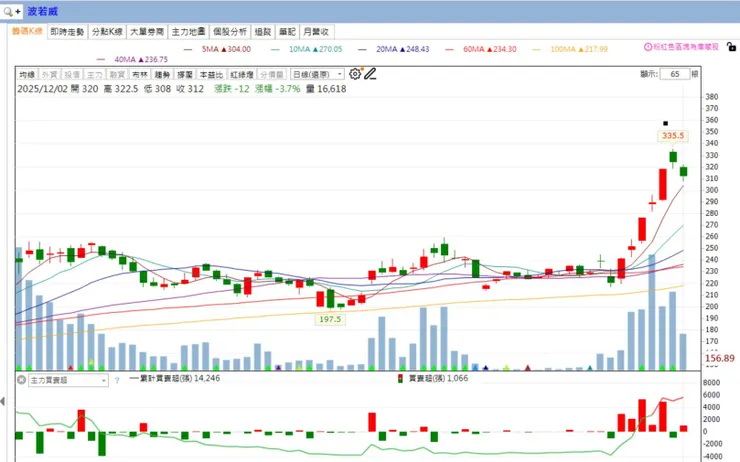The height and width of the screenshot is (462, 740).
Task: Click the 買賣超(張) 1,066 legend
Action: click(x=433, y=378)
